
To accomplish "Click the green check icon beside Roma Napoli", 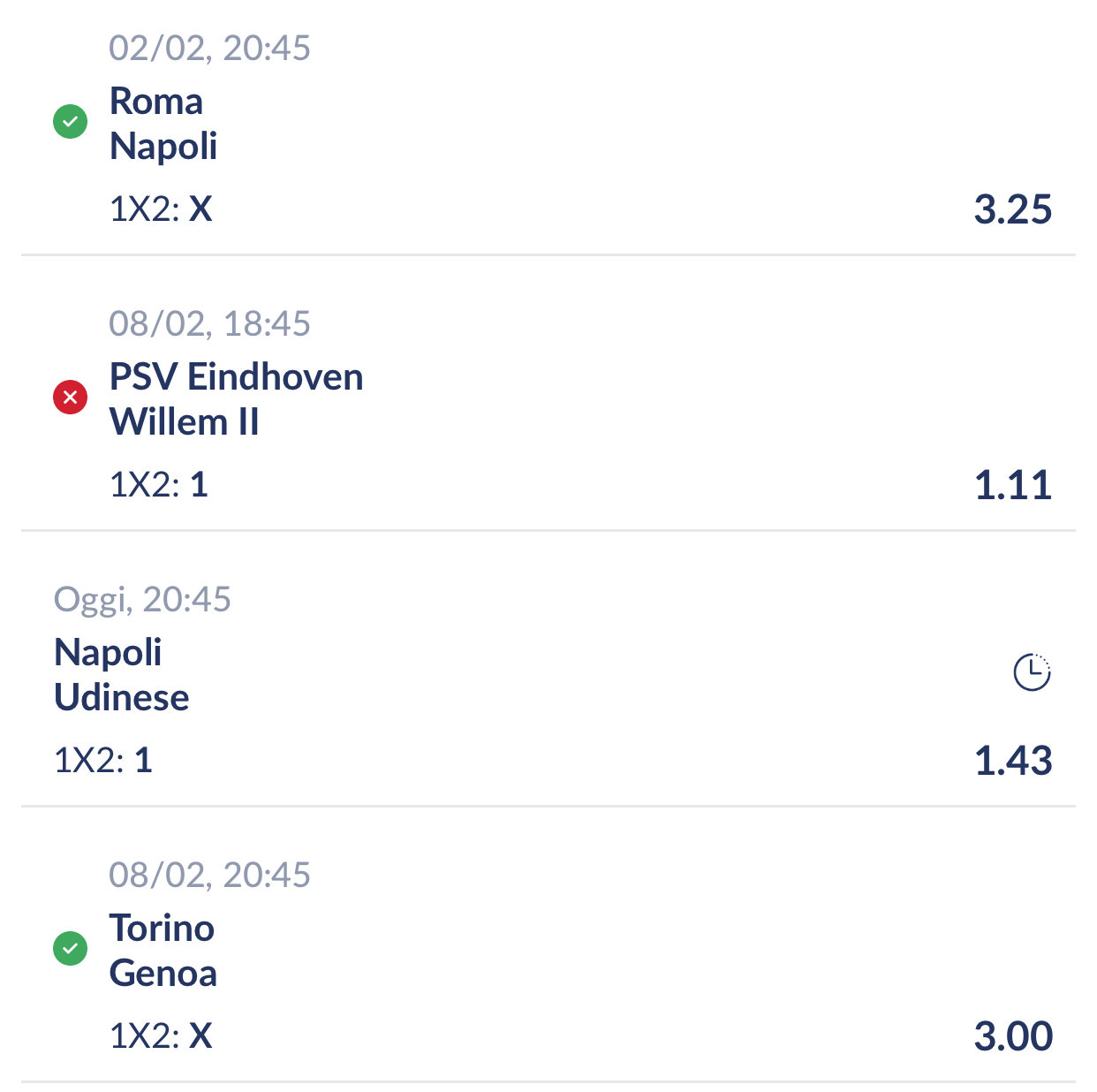I will [x=71, y=122].
